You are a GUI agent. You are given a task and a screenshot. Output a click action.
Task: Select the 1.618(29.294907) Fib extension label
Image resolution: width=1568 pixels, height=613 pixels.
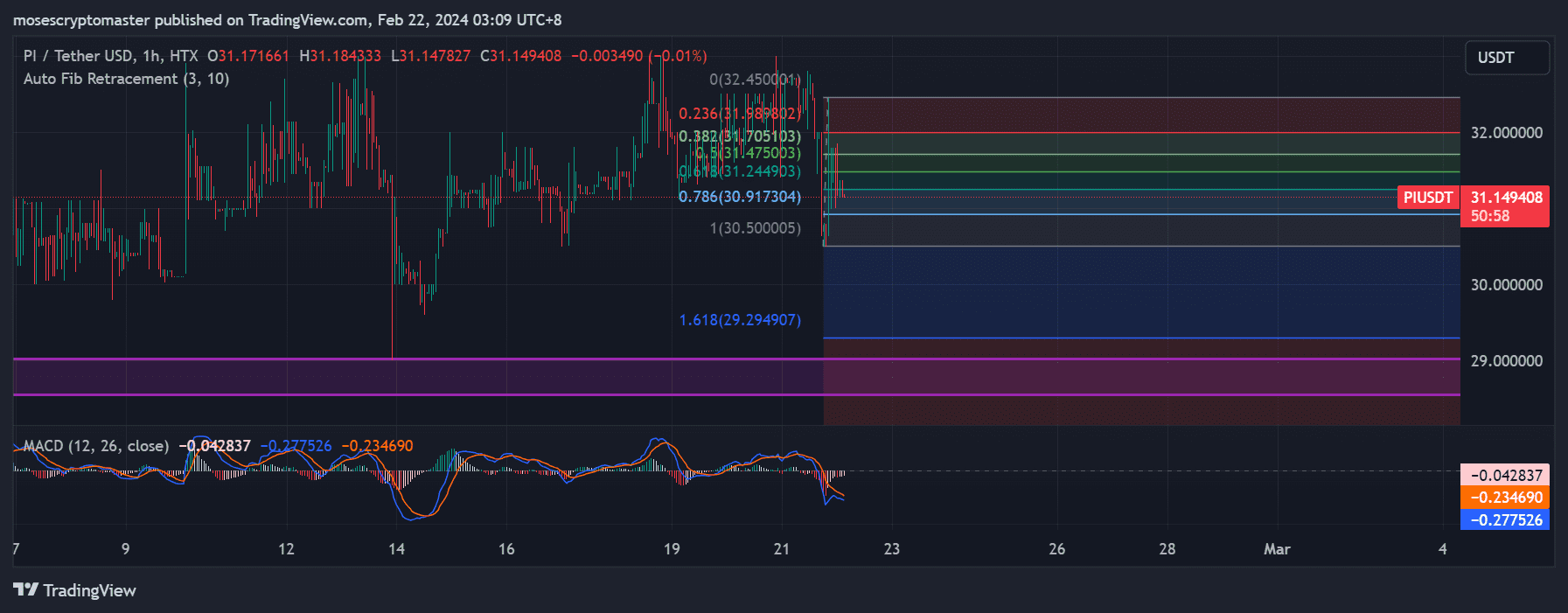[739, 320]
